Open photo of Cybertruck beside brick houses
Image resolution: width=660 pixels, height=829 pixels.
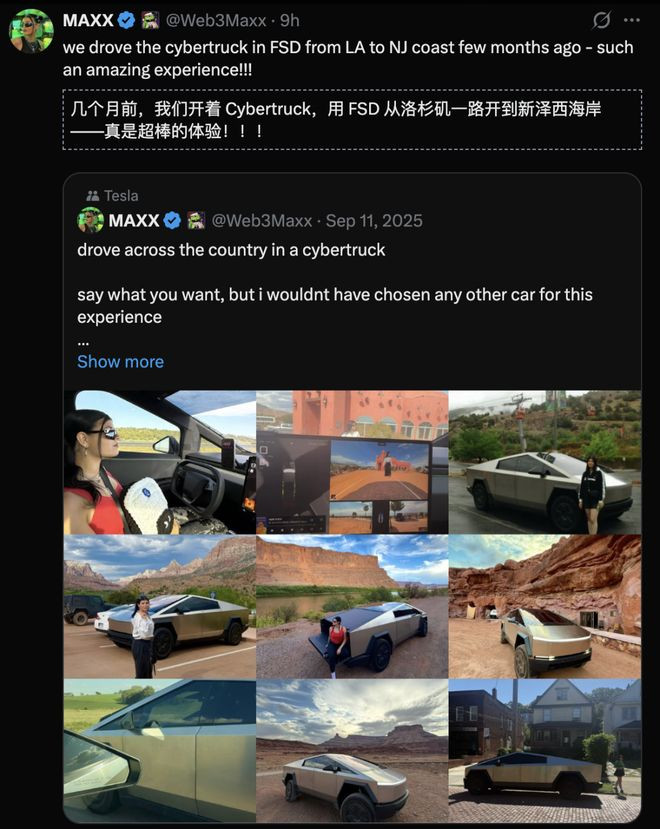pos(545,751)
